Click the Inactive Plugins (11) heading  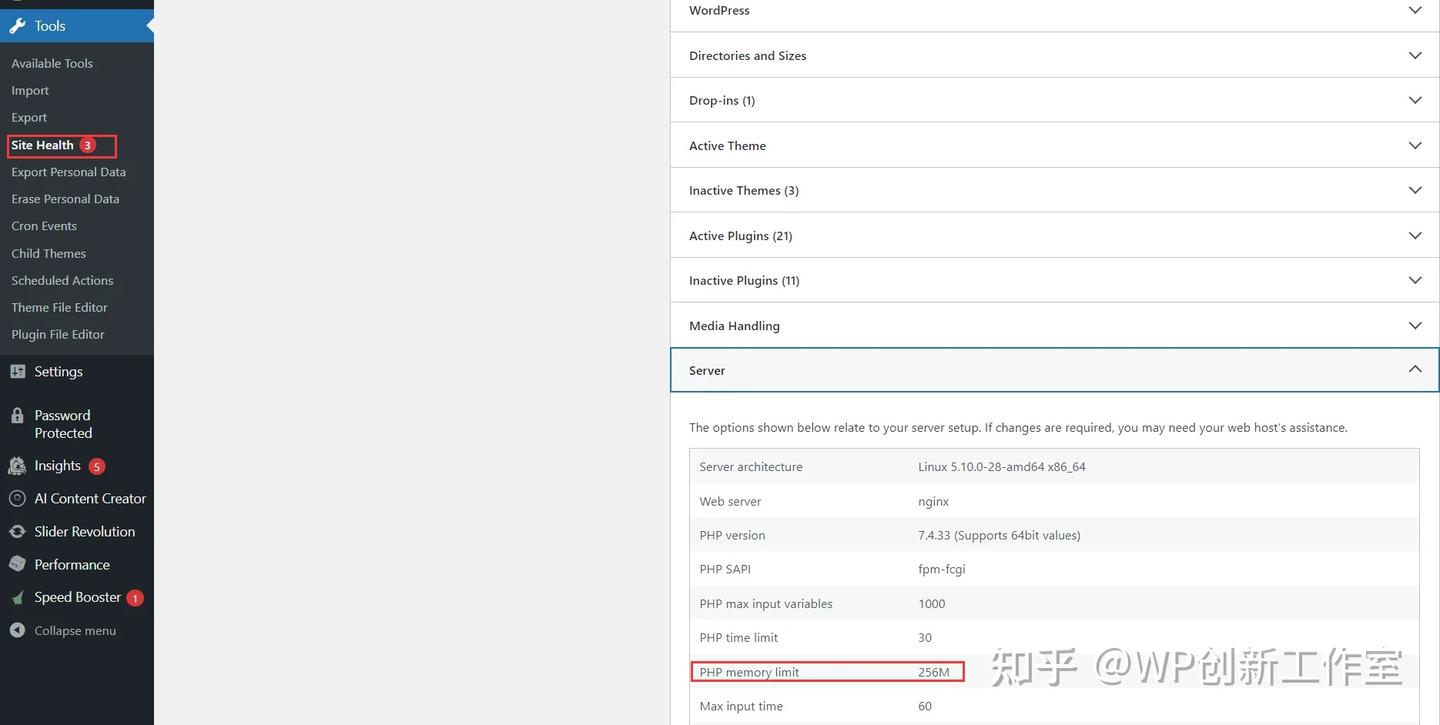click(x=744, y=280)
